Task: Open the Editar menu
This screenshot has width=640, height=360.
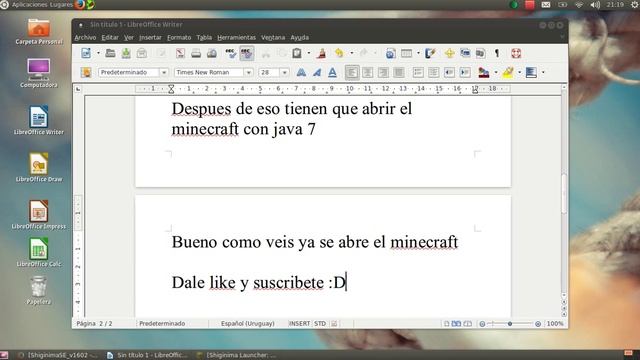Action: [x=110, y=38]
